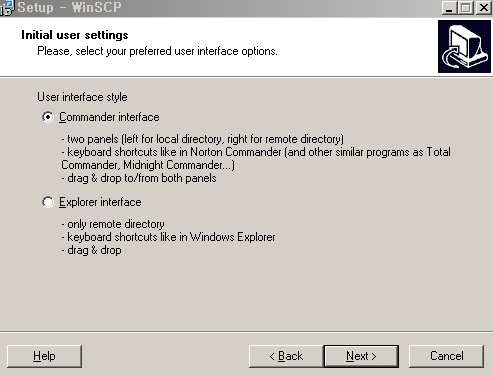The width and height of the screenshot is (493, 375).
Task: Click the installer computer logo image
Action: pyautogui.click(x=464, y=46)
